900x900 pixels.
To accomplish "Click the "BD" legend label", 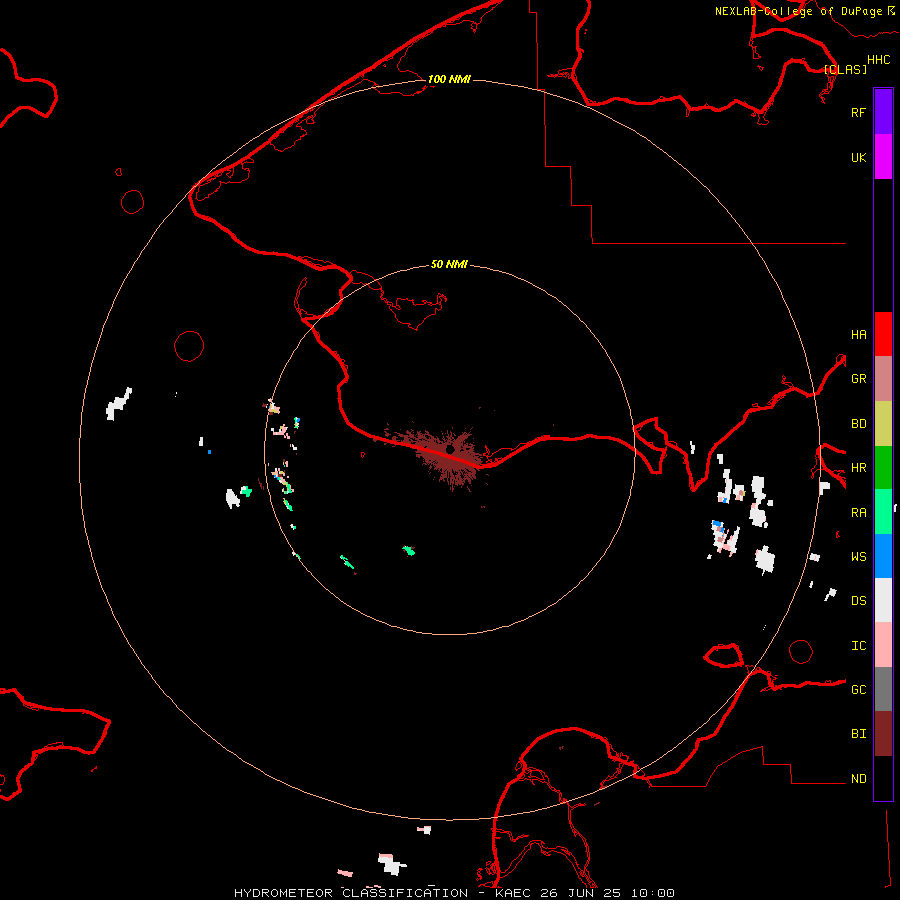I will pos(859,424).
